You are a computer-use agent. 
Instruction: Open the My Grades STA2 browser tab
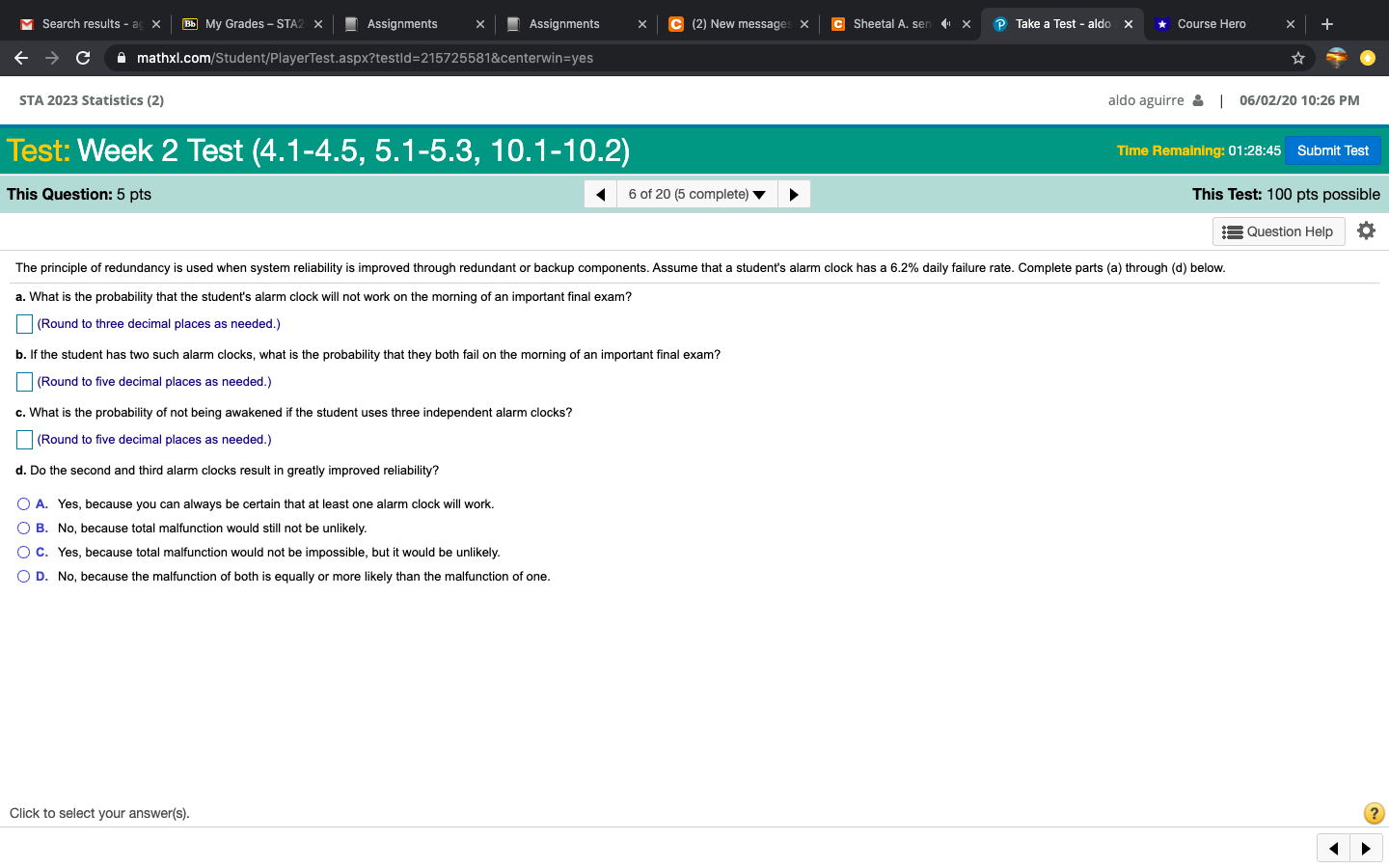[246, 23]
